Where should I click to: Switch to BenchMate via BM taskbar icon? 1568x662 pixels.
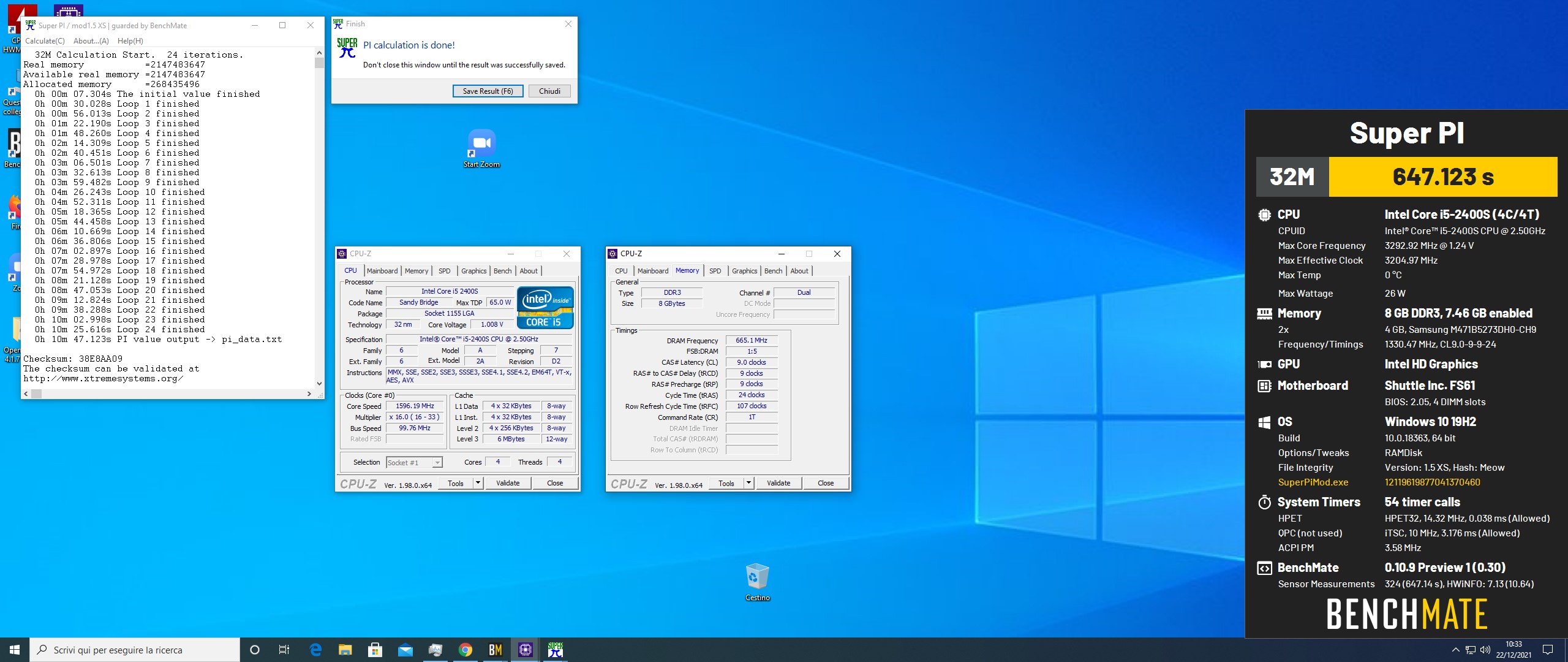coord(495,650)
